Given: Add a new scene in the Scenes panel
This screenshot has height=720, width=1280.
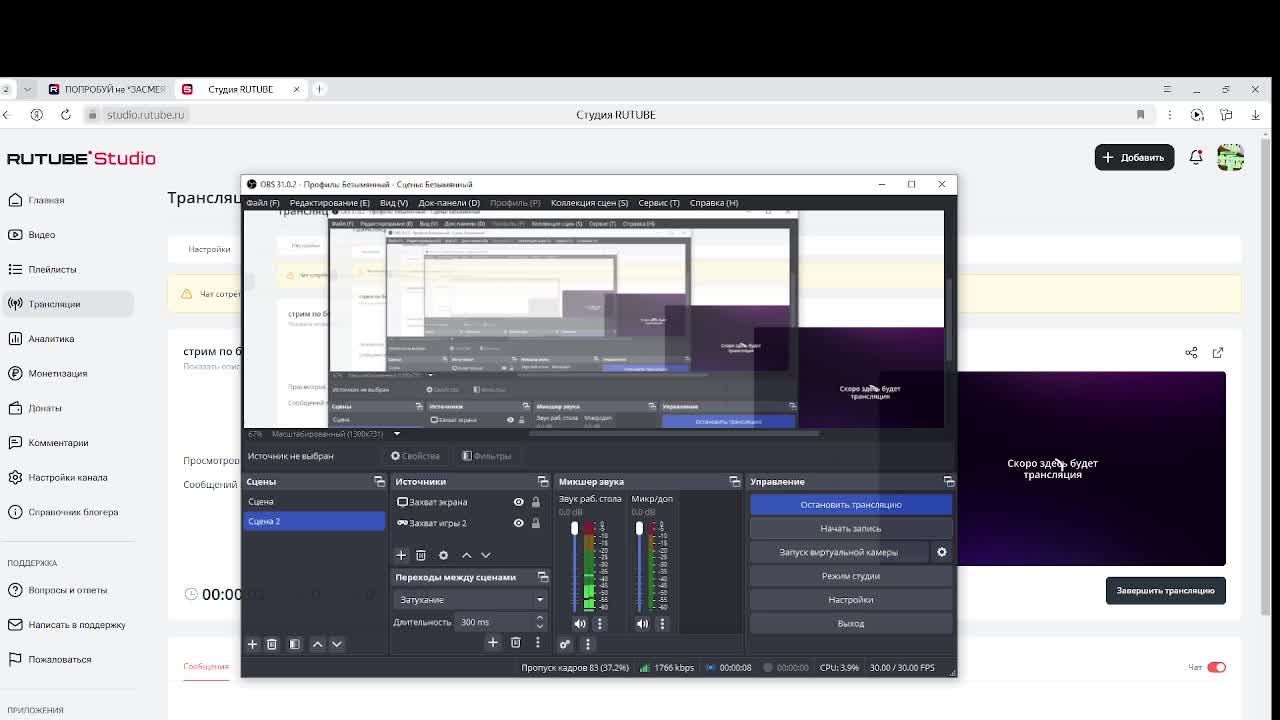Looking at the screenshot, I should click(252, 644).
